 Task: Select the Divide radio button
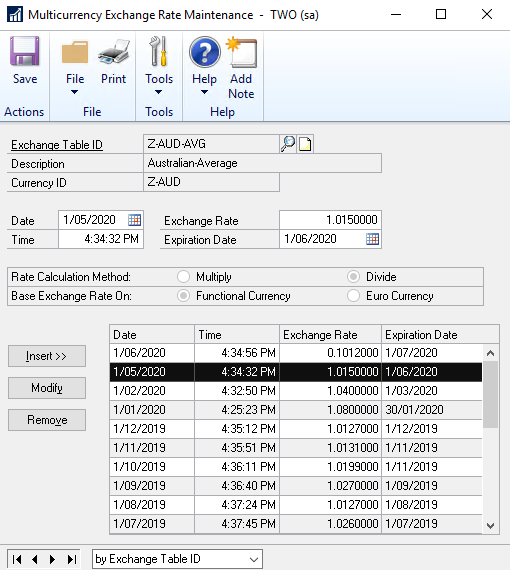click(353, 277)
